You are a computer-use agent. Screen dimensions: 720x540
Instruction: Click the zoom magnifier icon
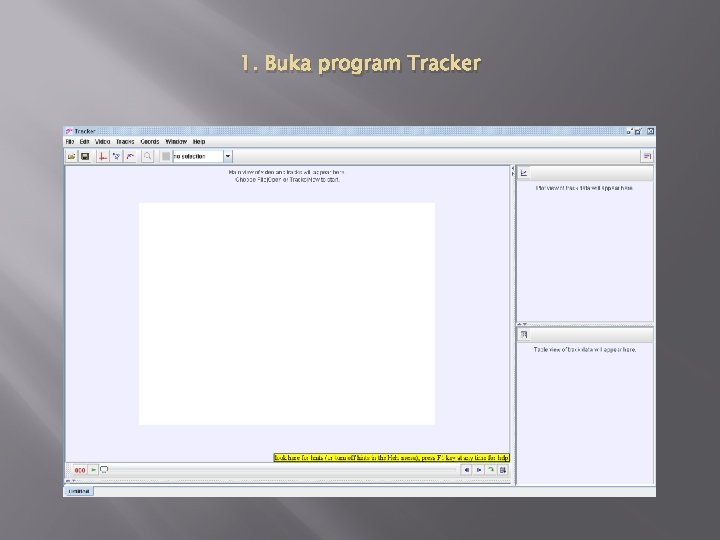tap(147, 157)
